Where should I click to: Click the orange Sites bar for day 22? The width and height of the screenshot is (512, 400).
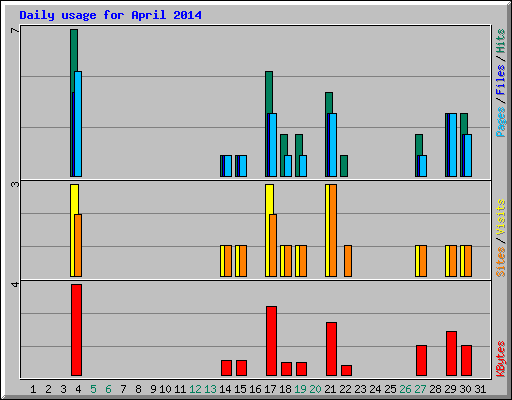coord(348,261)
